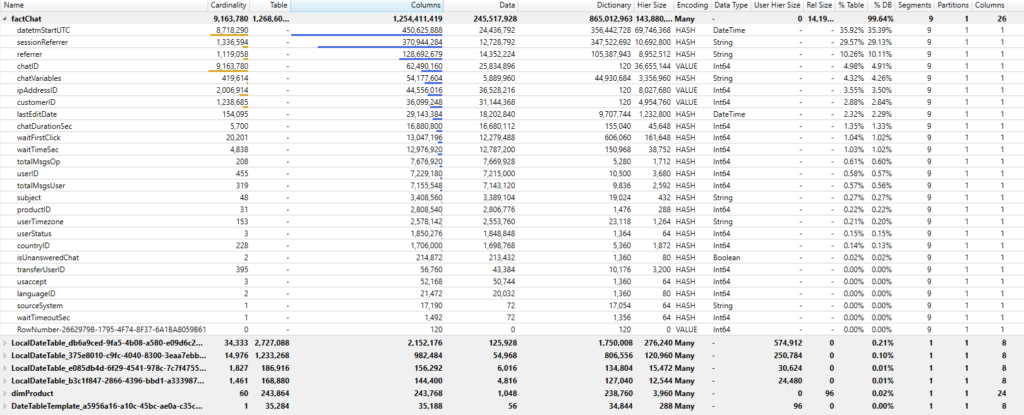Select the productID column row
The width and height of the screenshot is (1024, 415).
click(512, 210)
